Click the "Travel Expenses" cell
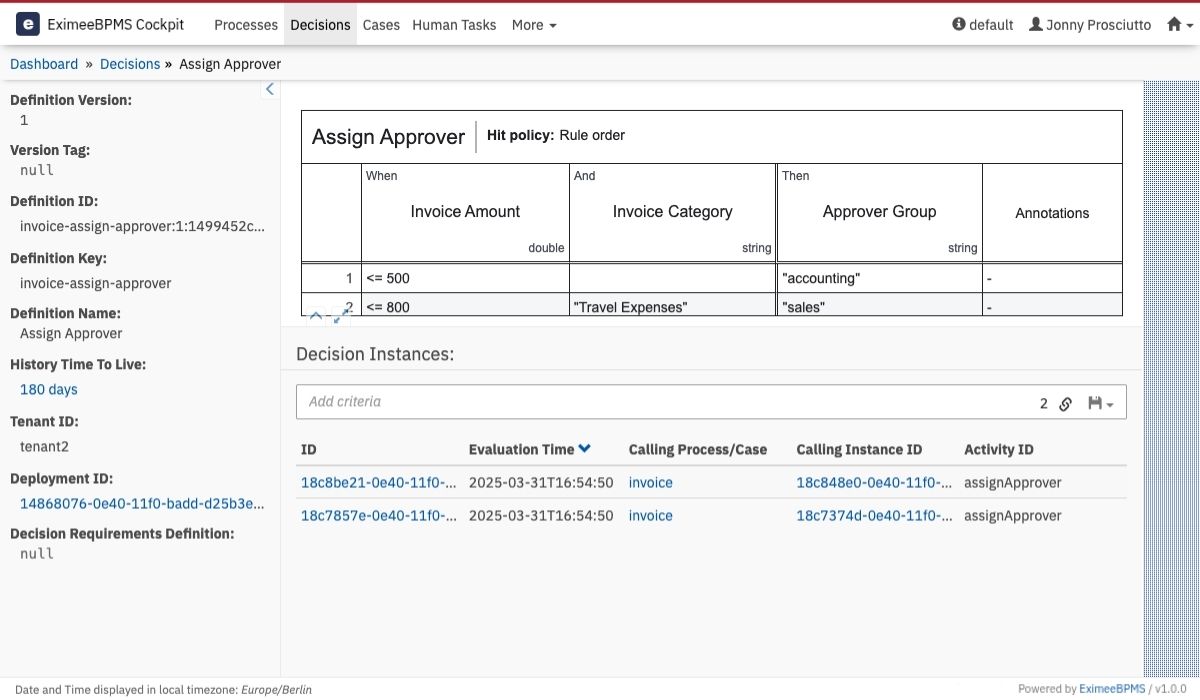 click(x=673, y=305)
